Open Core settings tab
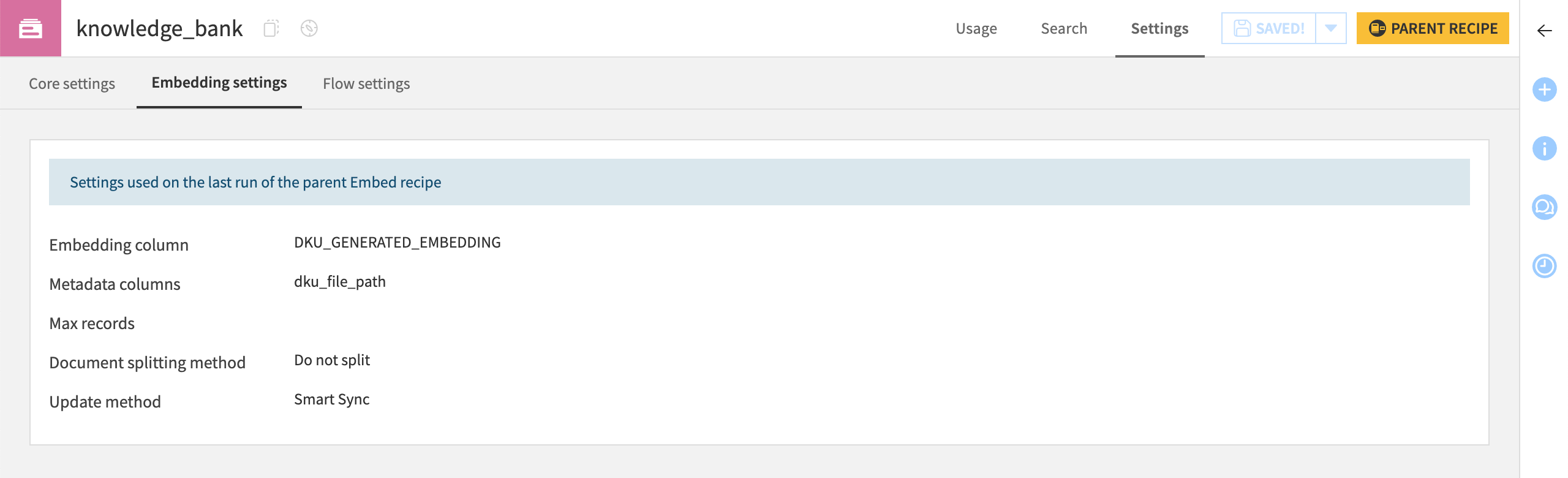The height and width of the screenshot is (478, 1568). pyautogui.click(x=72, y=83)
